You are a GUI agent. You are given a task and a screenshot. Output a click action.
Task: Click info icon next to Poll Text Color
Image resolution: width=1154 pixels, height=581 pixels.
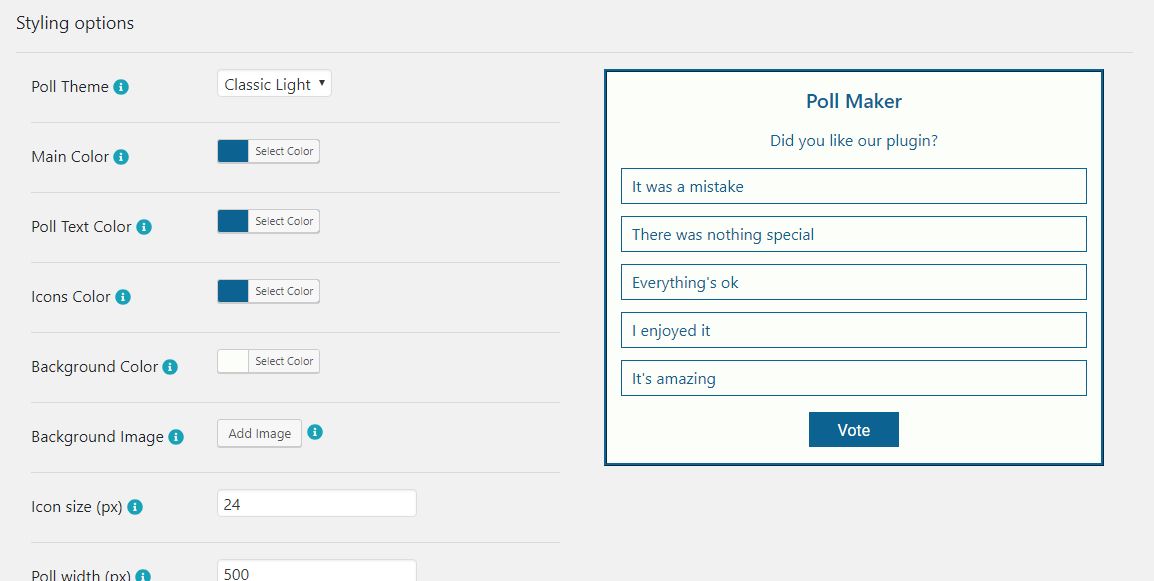(x=144, y=227)
